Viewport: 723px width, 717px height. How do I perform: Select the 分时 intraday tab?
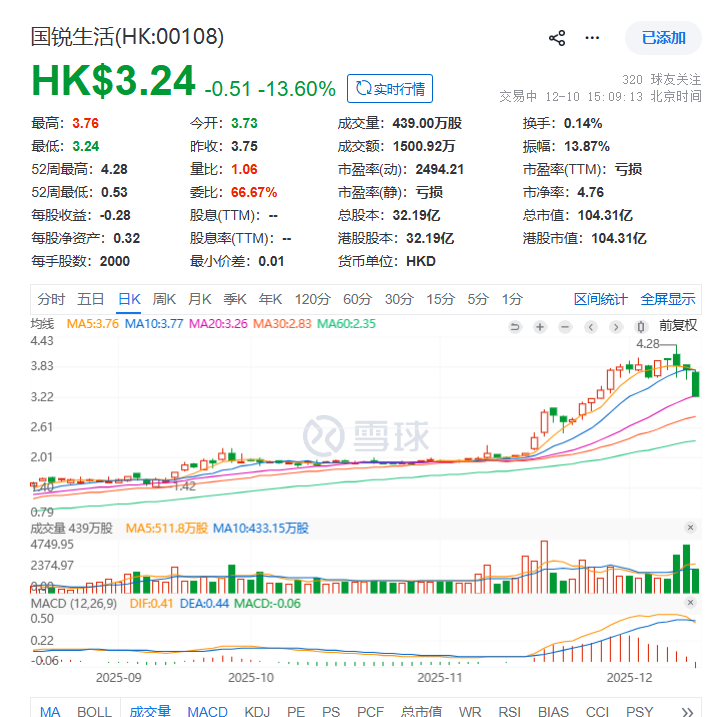51,299
